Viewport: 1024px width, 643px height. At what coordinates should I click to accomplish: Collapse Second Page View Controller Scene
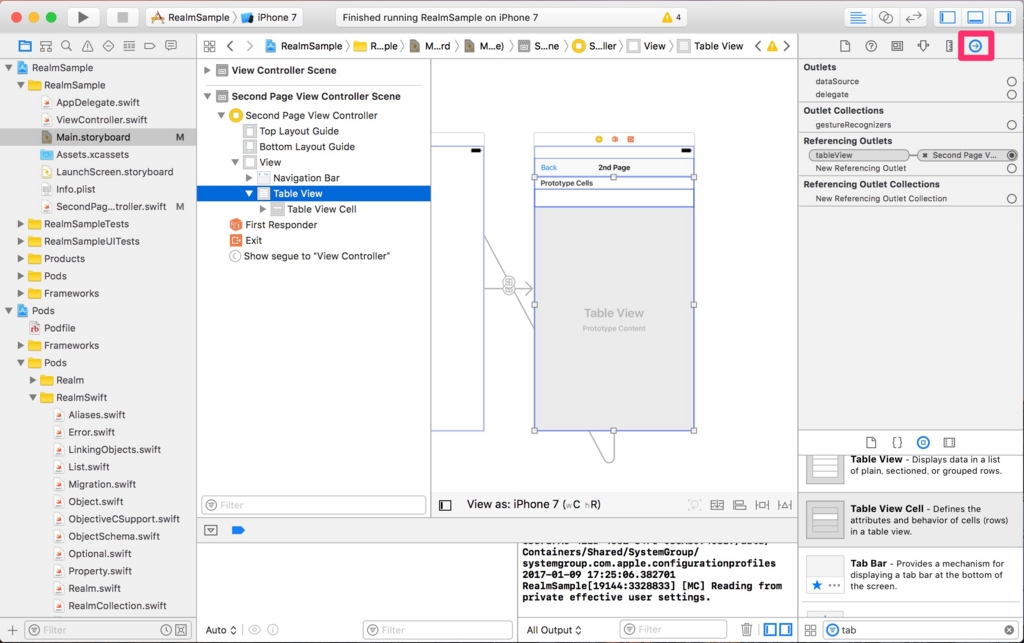tap(207, 96)
